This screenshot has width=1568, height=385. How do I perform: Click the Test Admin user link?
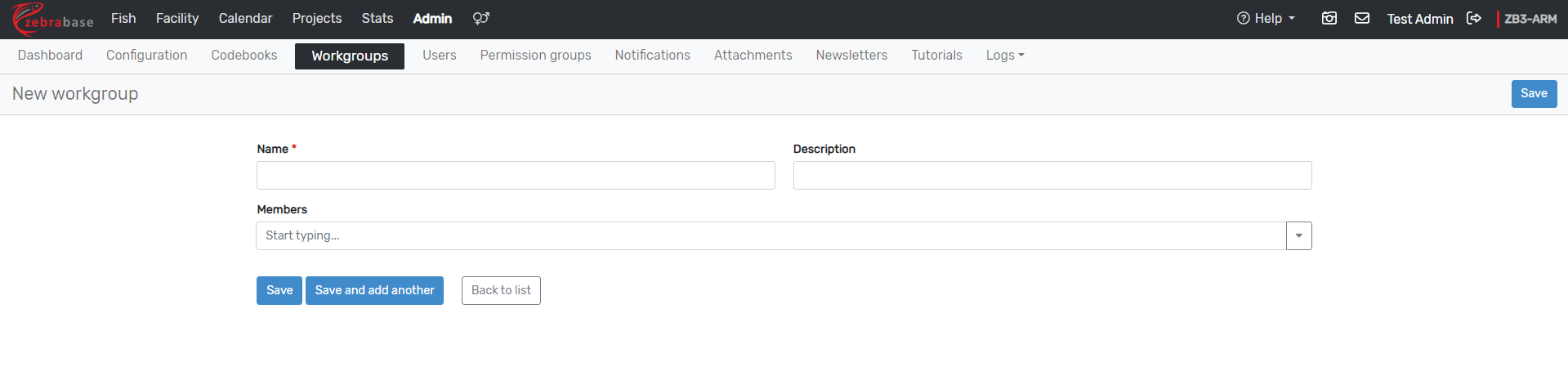(1419, 19)
